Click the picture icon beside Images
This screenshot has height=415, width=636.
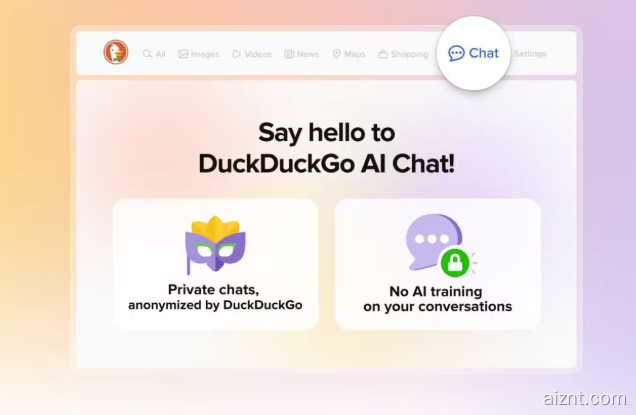[183, 54]
